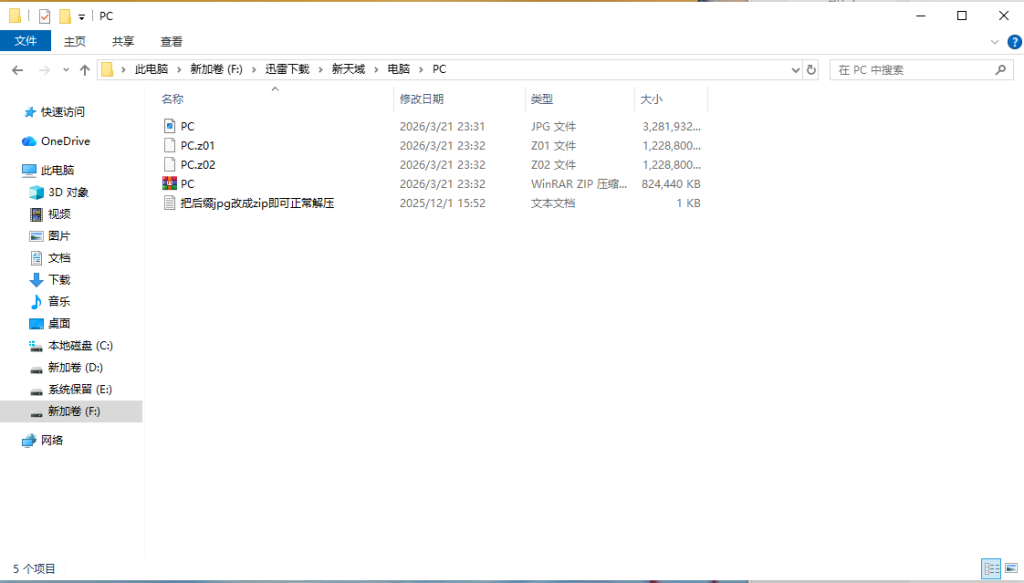Select 此电脑 in the navigation pane
The height and width of the screenshot is (583, 1024).
[57, 170]
